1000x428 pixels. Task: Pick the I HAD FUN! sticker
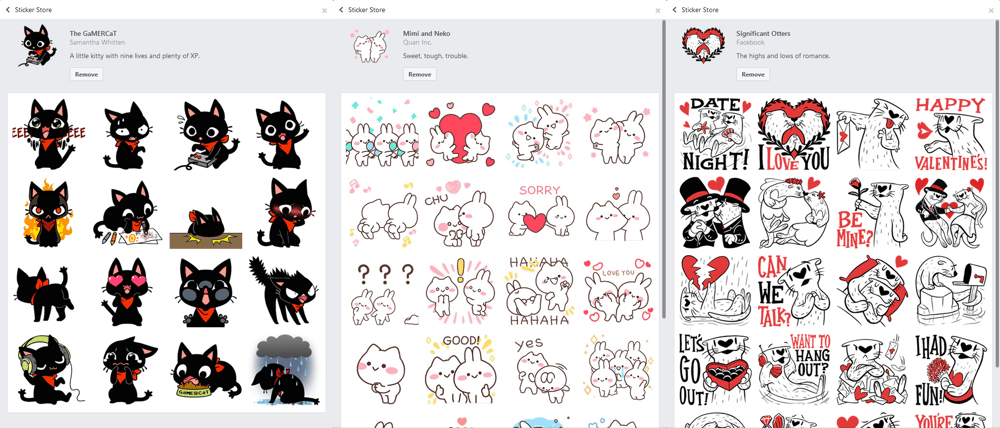coord(952,370)
